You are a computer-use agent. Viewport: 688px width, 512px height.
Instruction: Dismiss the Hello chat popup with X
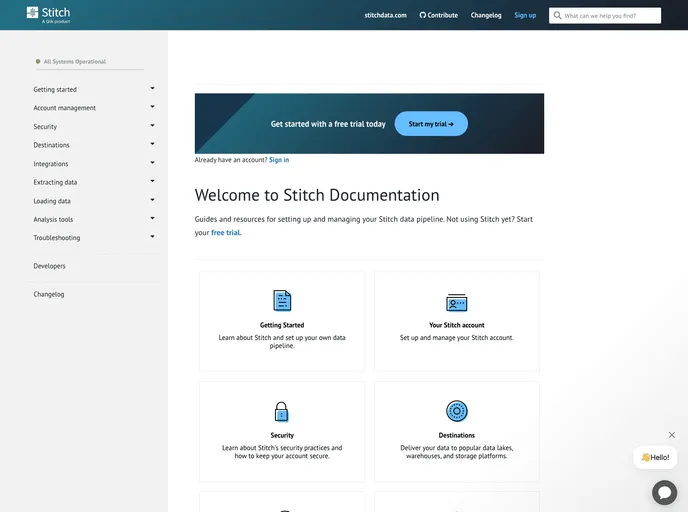(x=672, y=435)
